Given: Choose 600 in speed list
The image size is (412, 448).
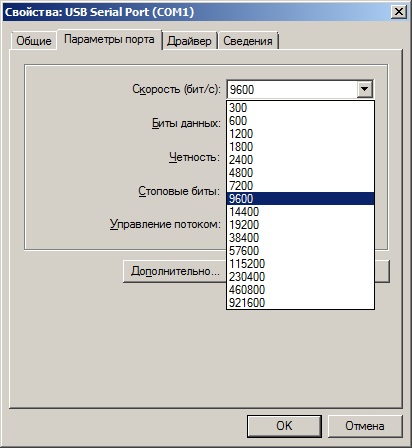Looking at the screenshot, I should point(300,121).
